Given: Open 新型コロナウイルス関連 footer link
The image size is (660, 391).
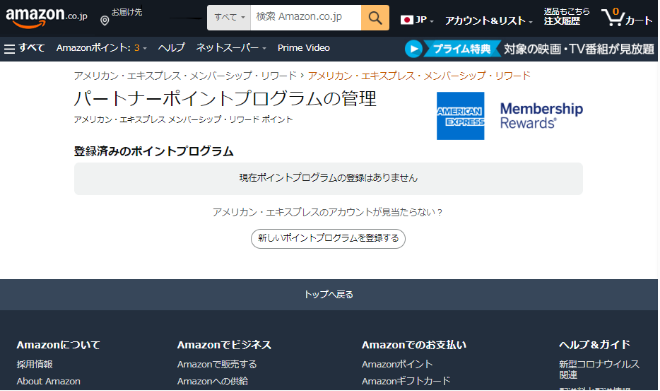Looking at the screenshot, I should point(599,369).
